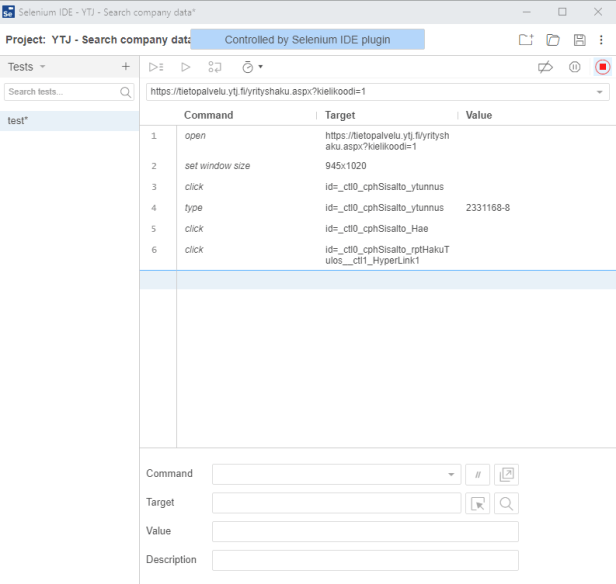The width and height of the screenshot is (616, 584).
Task: Click the Step over command icon
Action: point(215,67)
